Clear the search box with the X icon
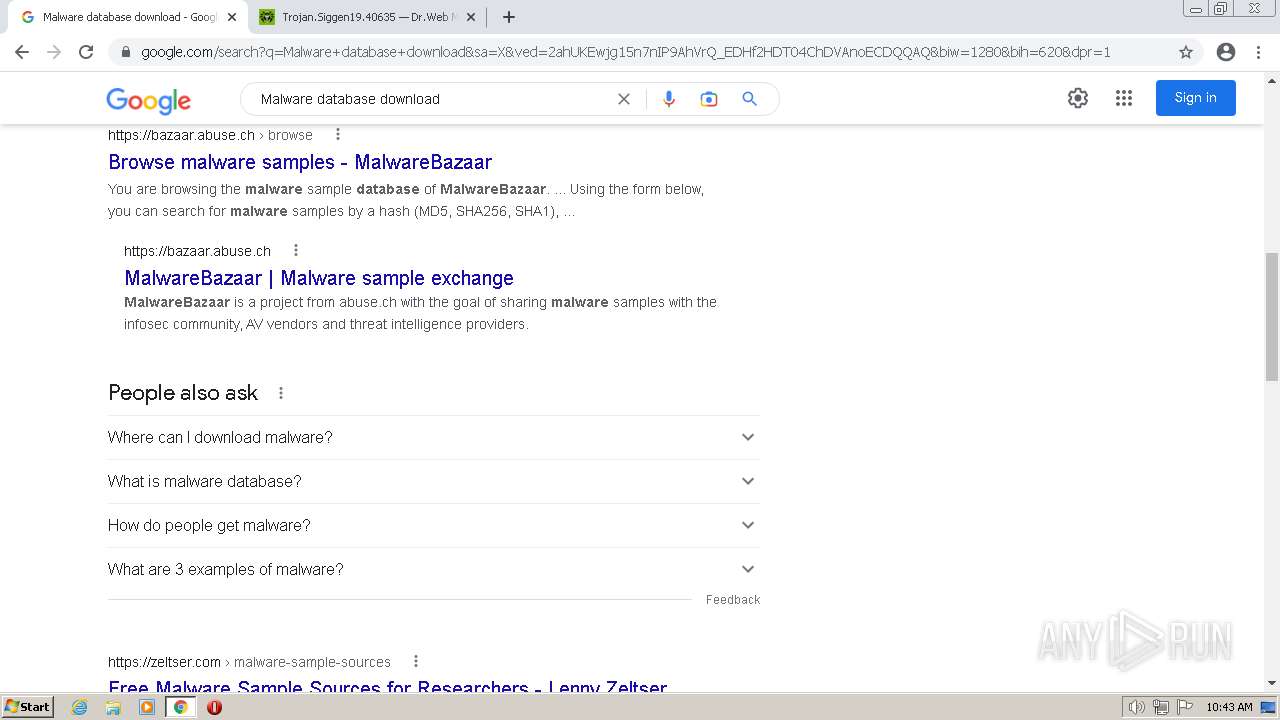1280x720 pixels. [x=624, y=99]
